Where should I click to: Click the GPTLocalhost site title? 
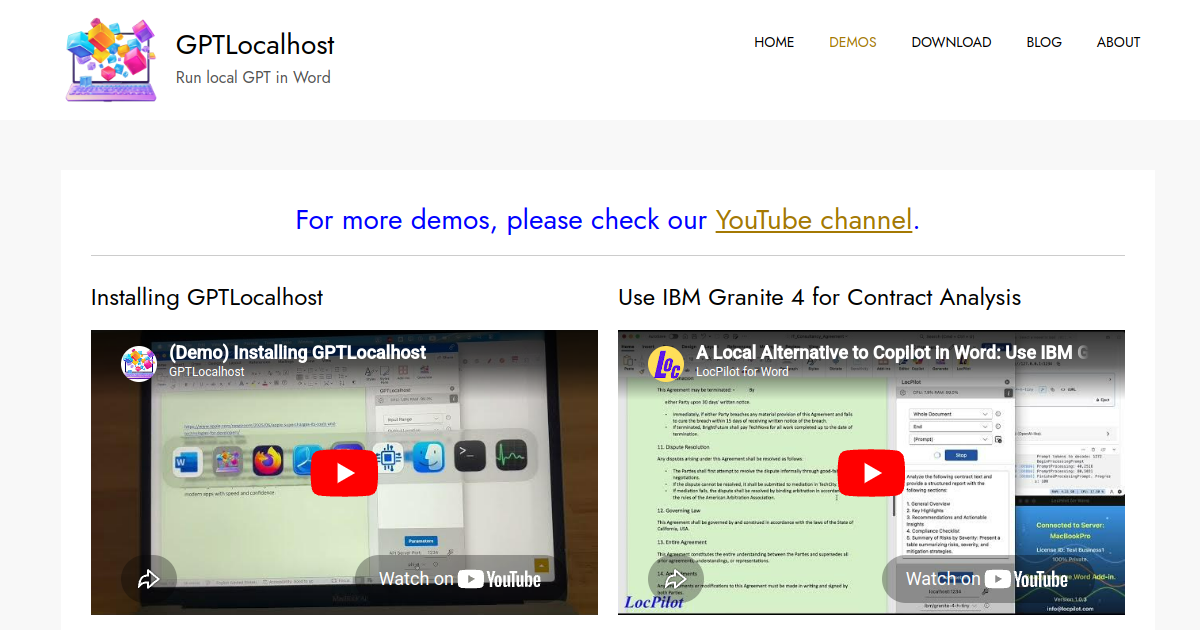point(255,45)
